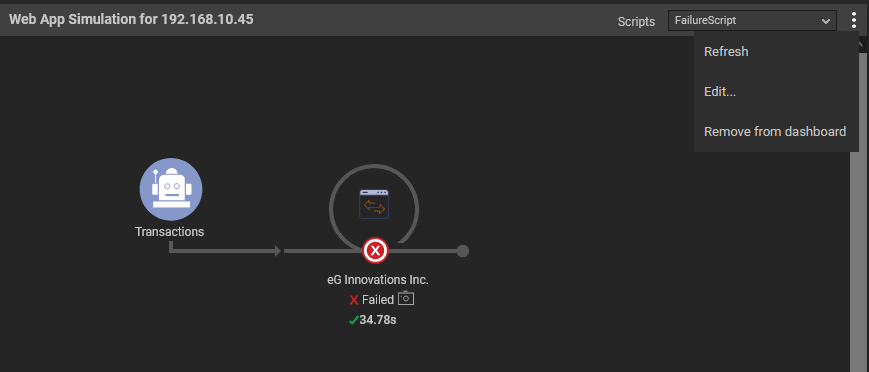Viewport: 869px width, 372px height.
Task: Click the gray end node dot
Action: (x=463, y=251)
